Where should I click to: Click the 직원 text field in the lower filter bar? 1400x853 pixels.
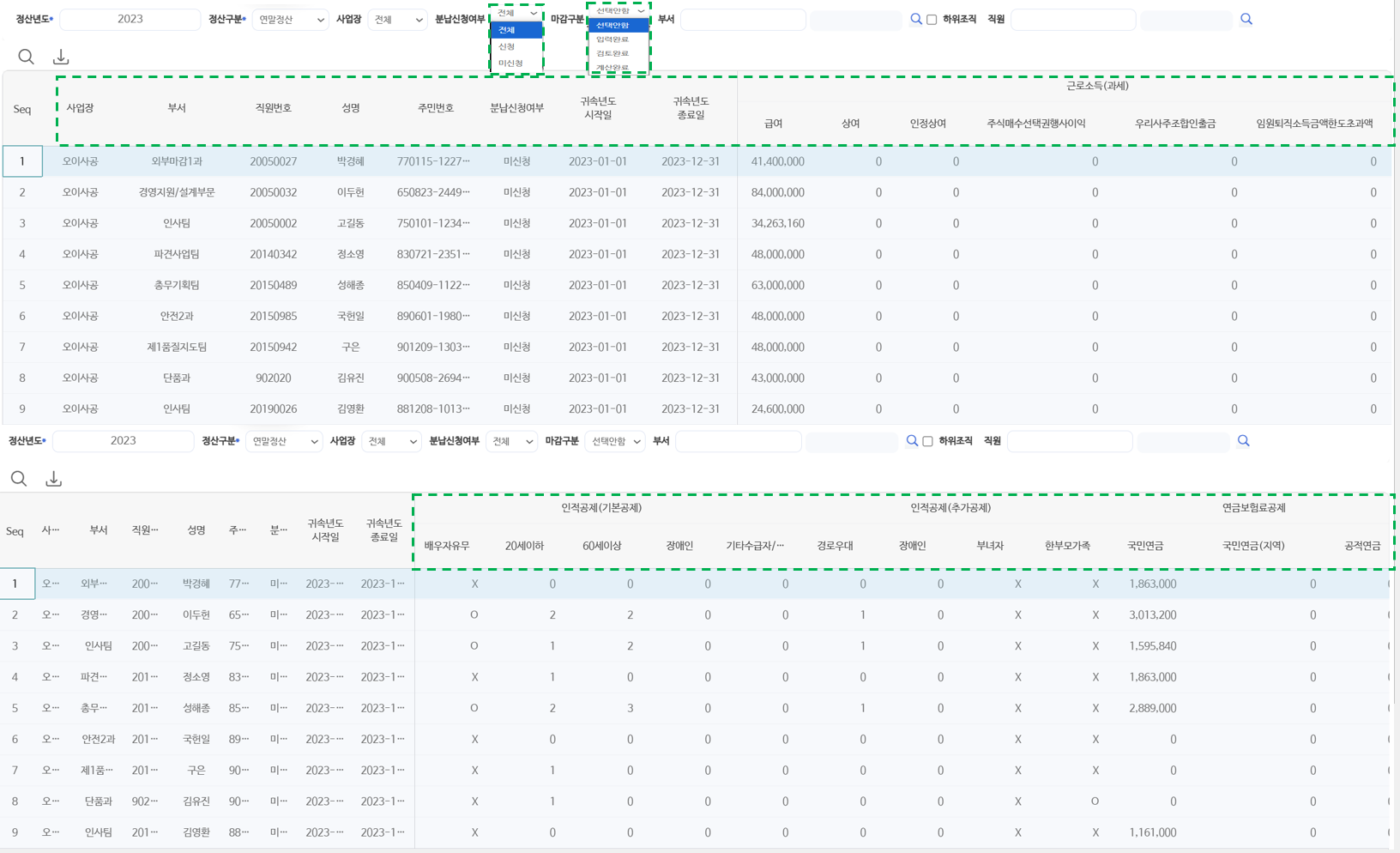pos(1070,441)
